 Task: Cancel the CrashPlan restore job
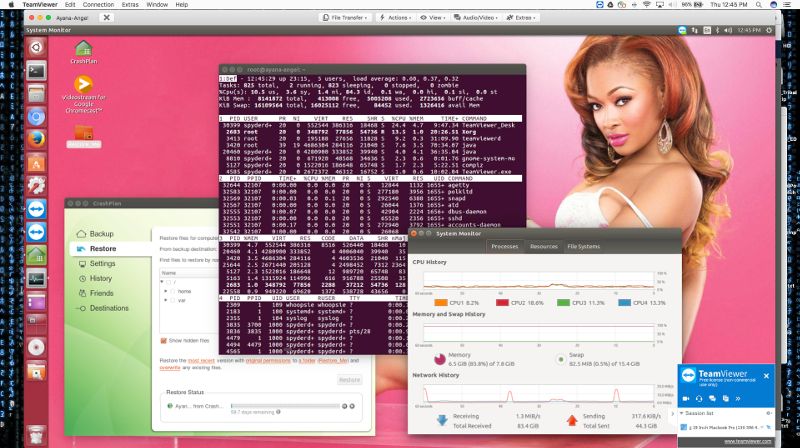(352, 406)
